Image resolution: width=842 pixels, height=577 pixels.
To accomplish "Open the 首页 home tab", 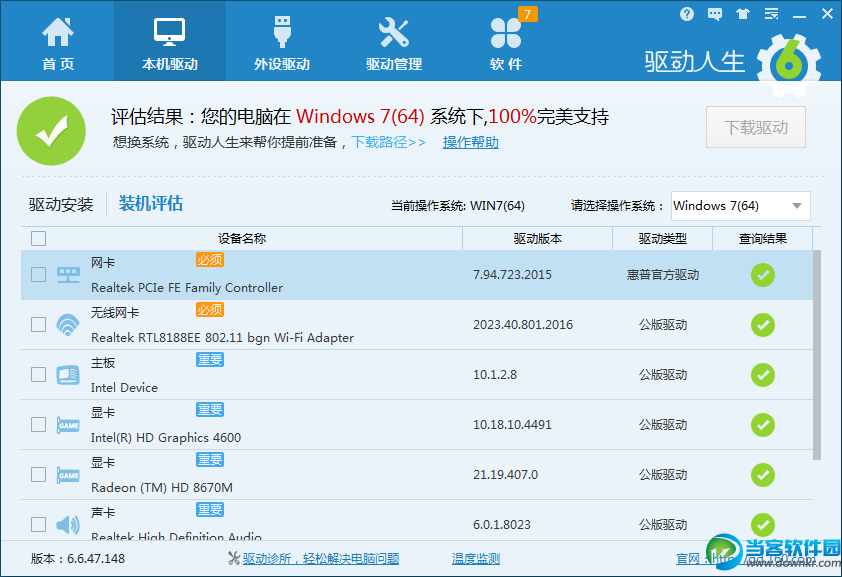I will [x=58, y=42].
